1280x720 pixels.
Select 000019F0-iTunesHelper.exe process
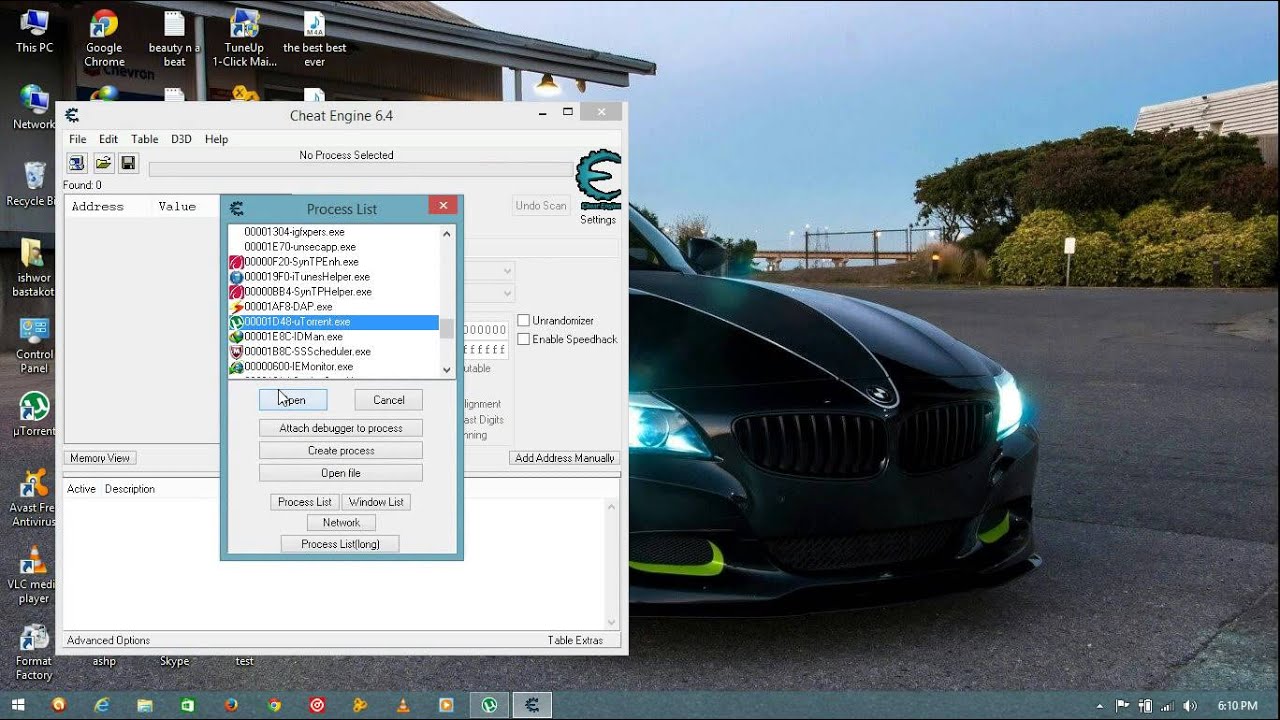tap(334, 277)
